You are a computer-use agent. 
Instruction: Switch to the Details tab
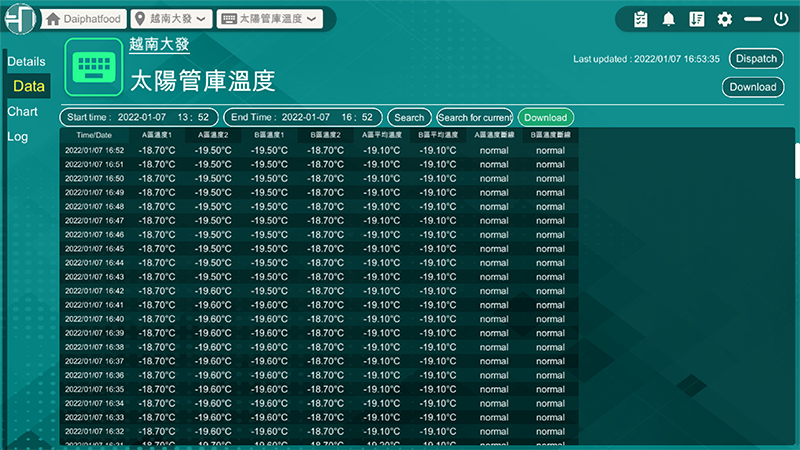pos(27,62)
